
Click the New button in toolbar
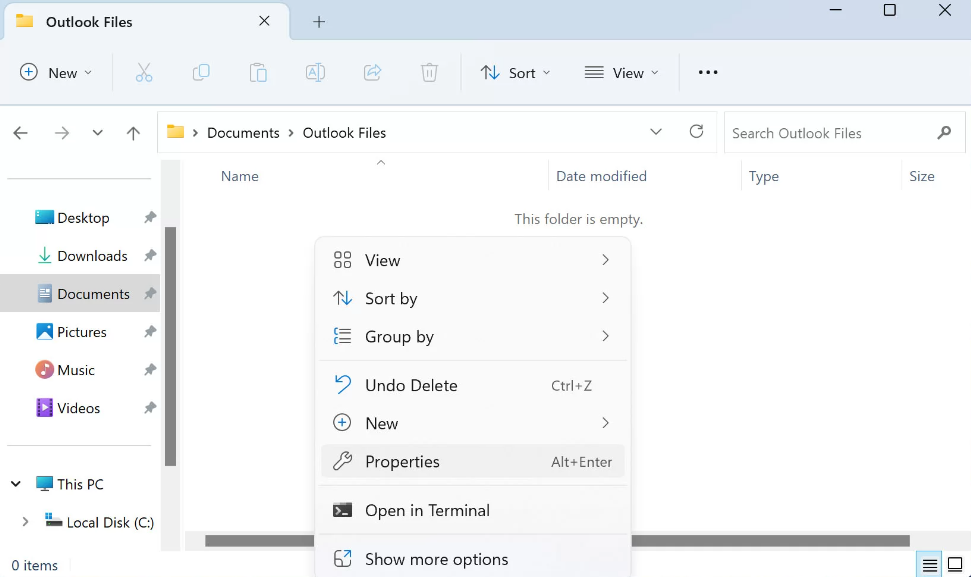coord(56,72)
